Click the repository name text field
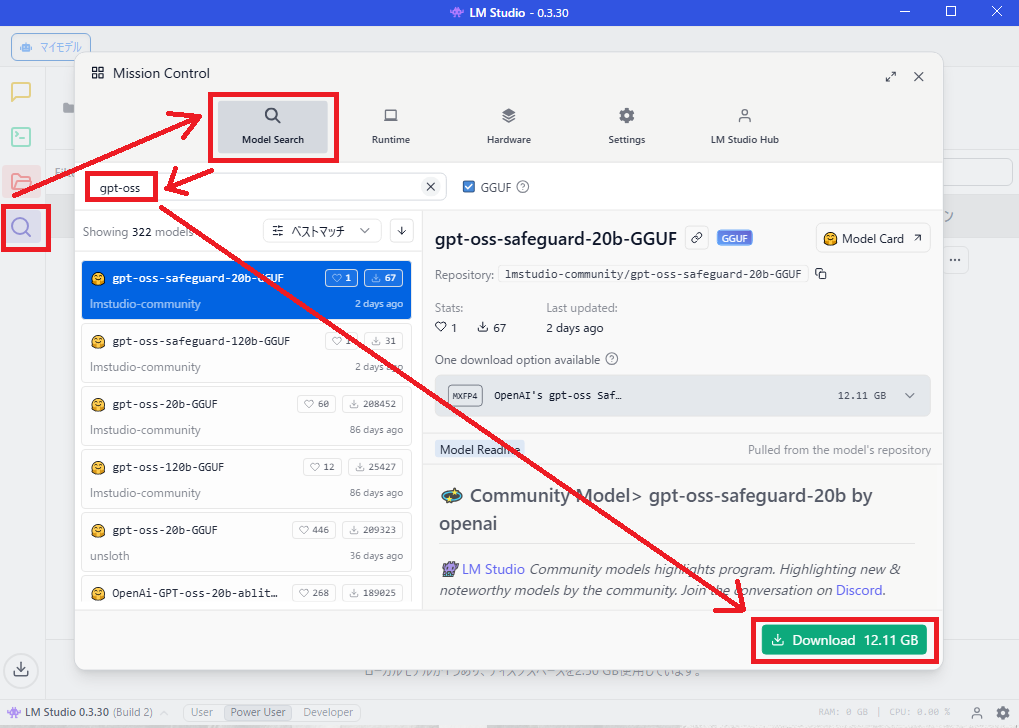The width and height of the screenshot is (1019, 728). tap(653, 274)
